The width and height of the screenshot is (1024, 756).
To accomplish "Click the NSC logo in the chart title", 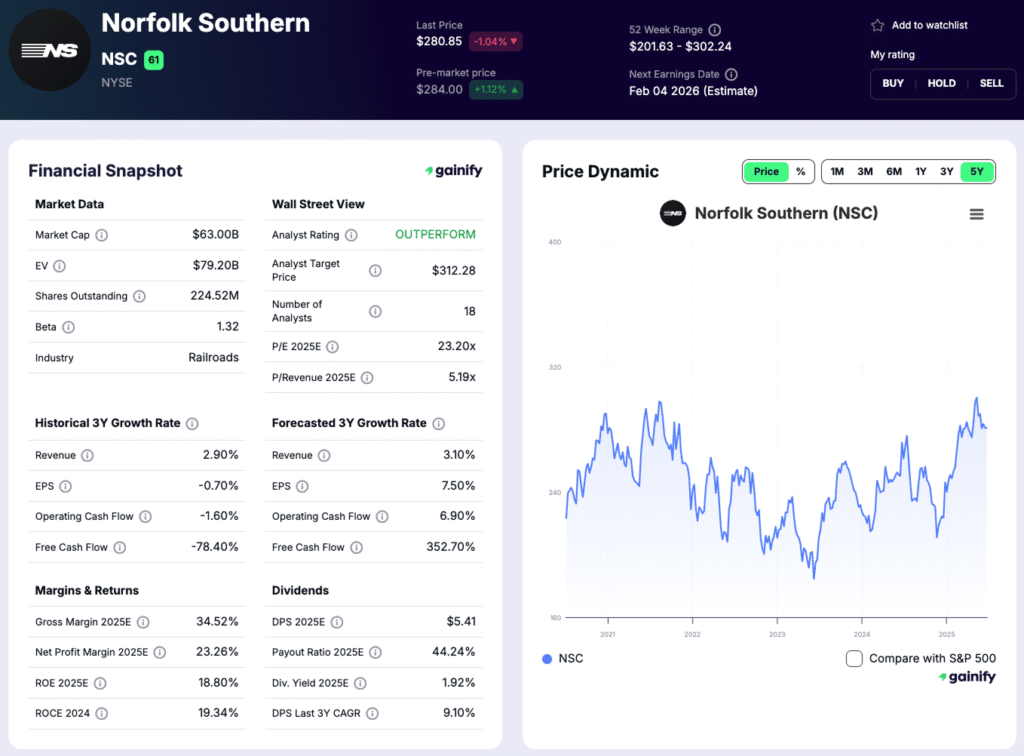I will click(671, 213).
